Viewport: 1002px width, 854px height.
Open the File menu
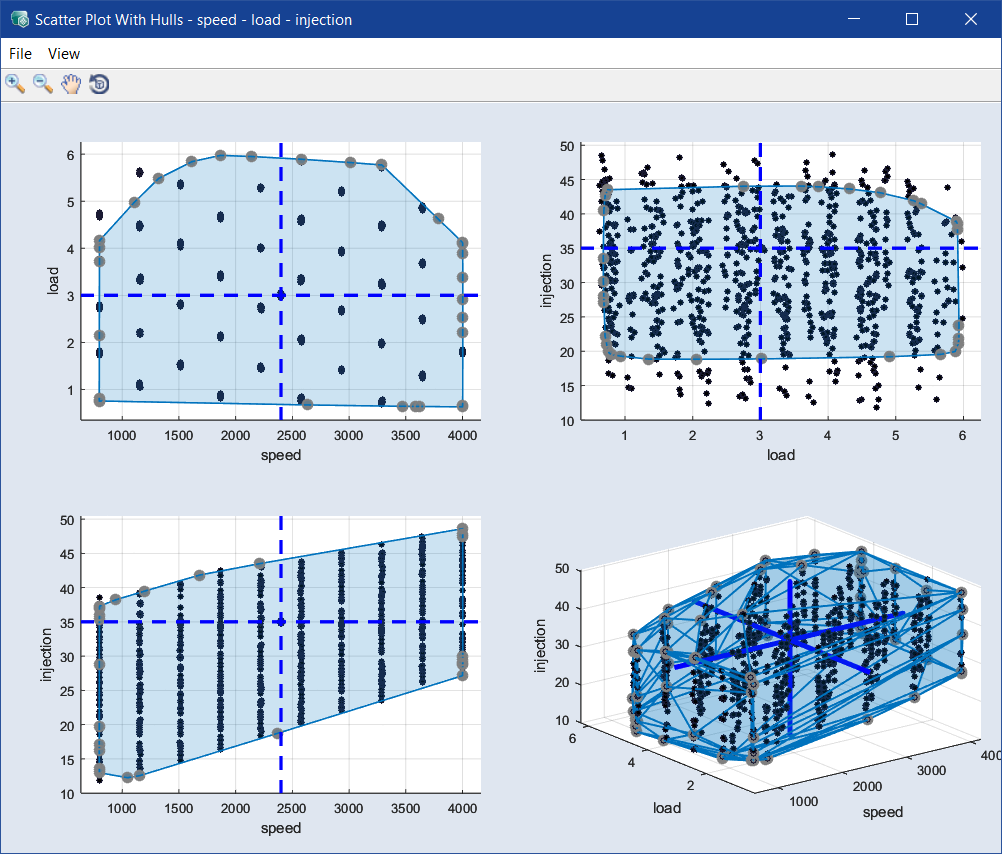(20, 54)
